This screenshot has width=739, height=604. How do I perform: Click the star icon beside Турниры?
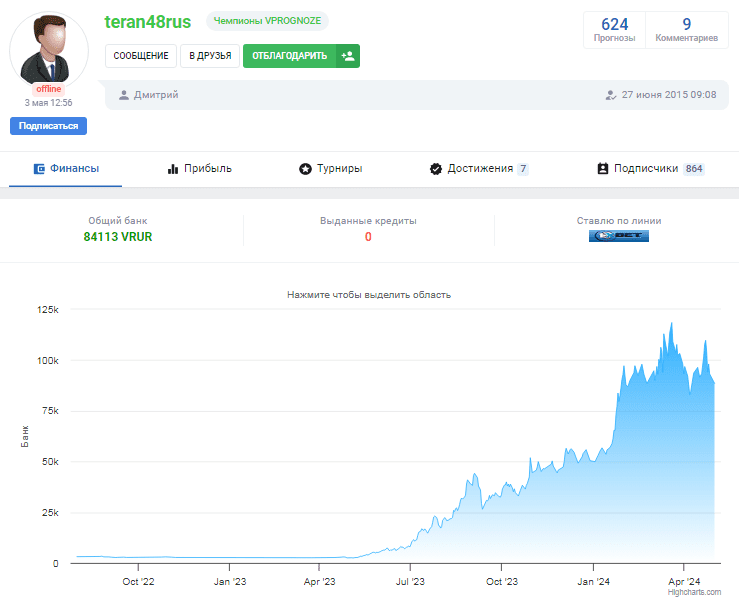tap(305, 169)
